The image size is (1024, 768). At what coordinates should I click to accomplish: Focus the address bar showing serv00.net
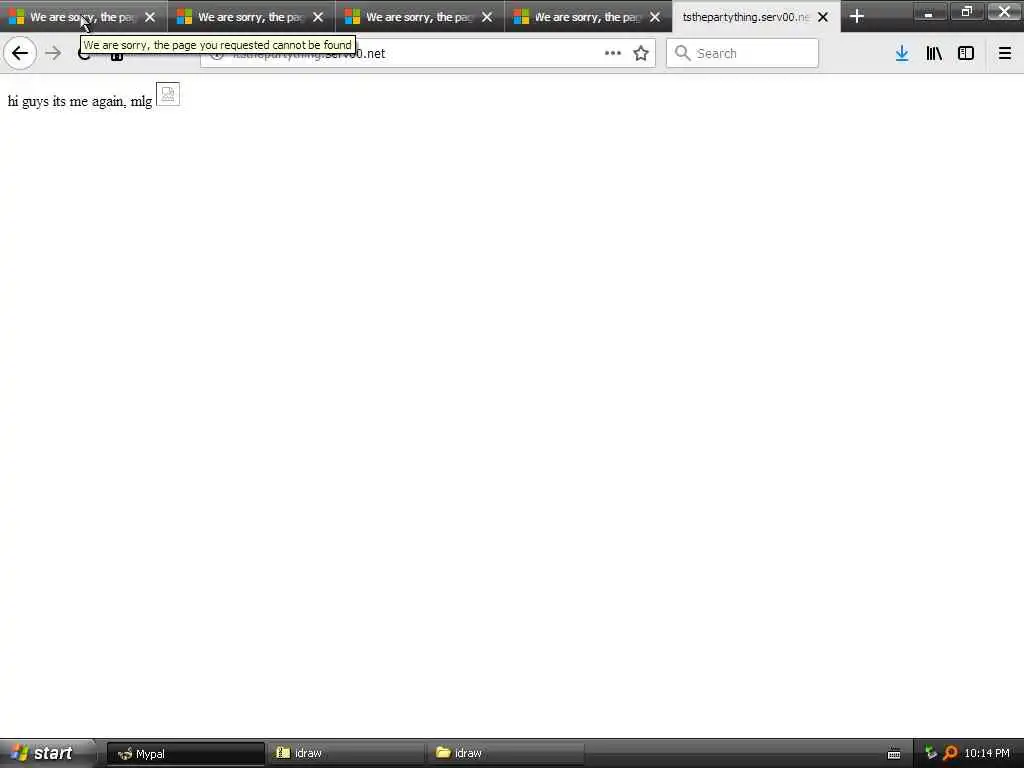tap(428, 53)
